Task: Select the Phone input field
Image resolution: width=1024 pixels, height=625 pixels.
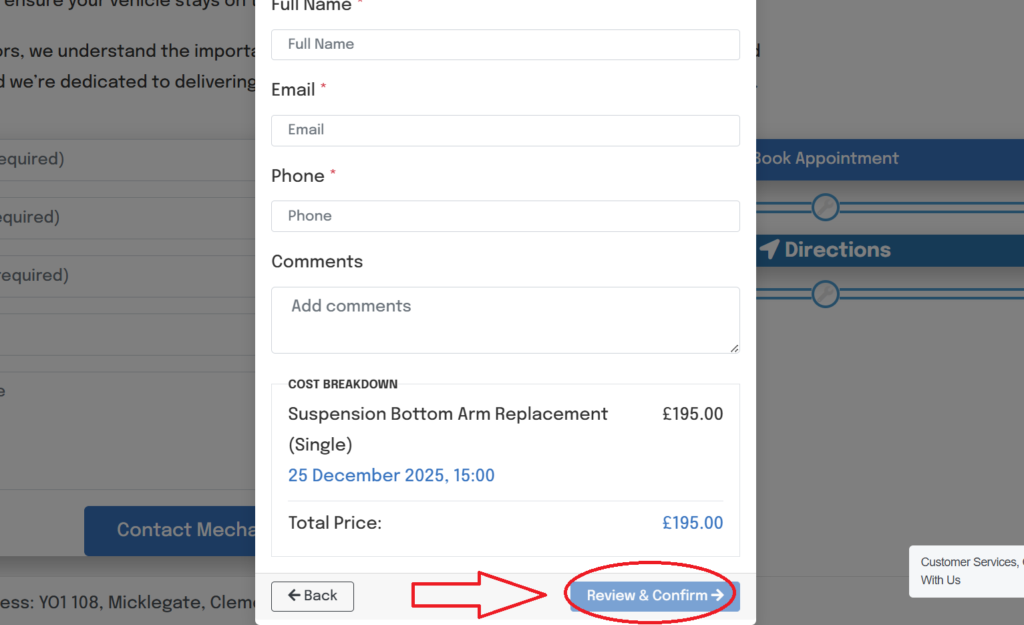Action: pos(505,216)
